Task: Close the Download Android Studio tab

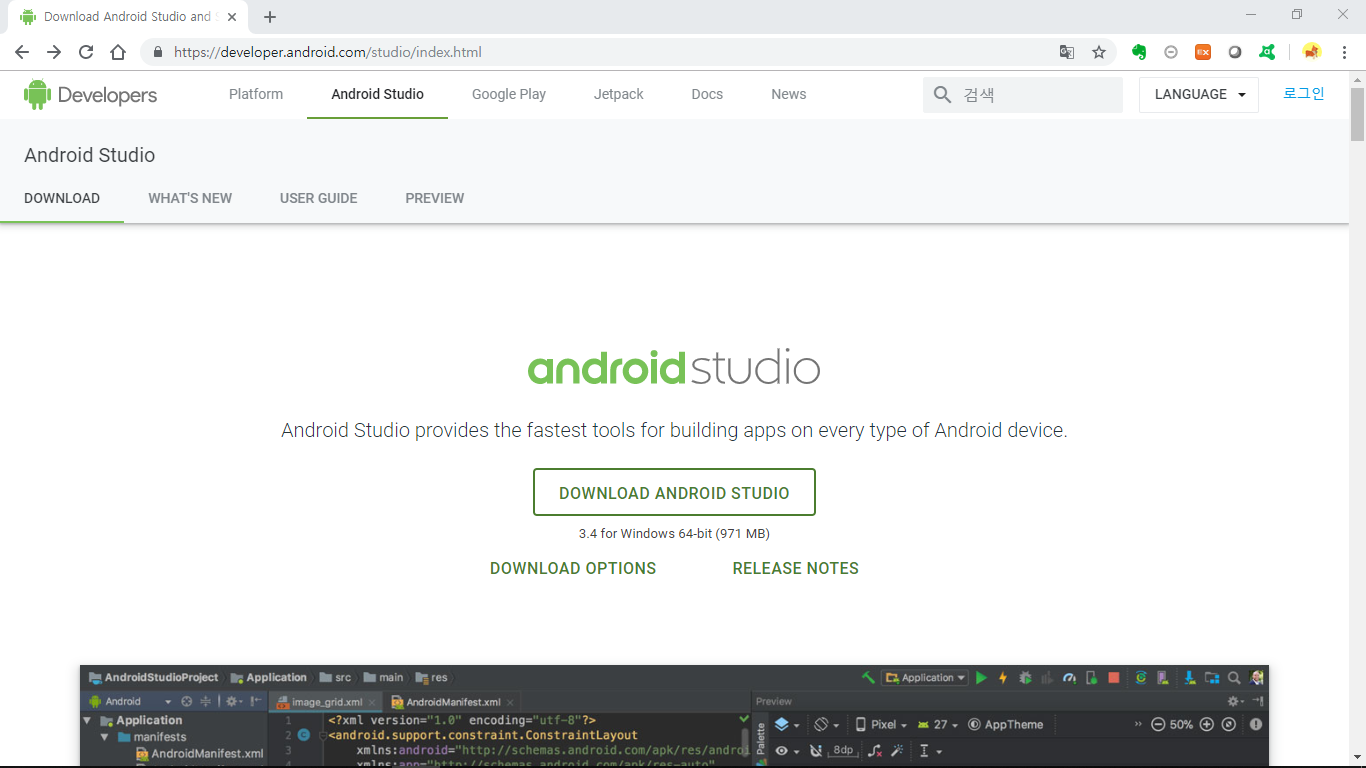Action: pos(232,17)
